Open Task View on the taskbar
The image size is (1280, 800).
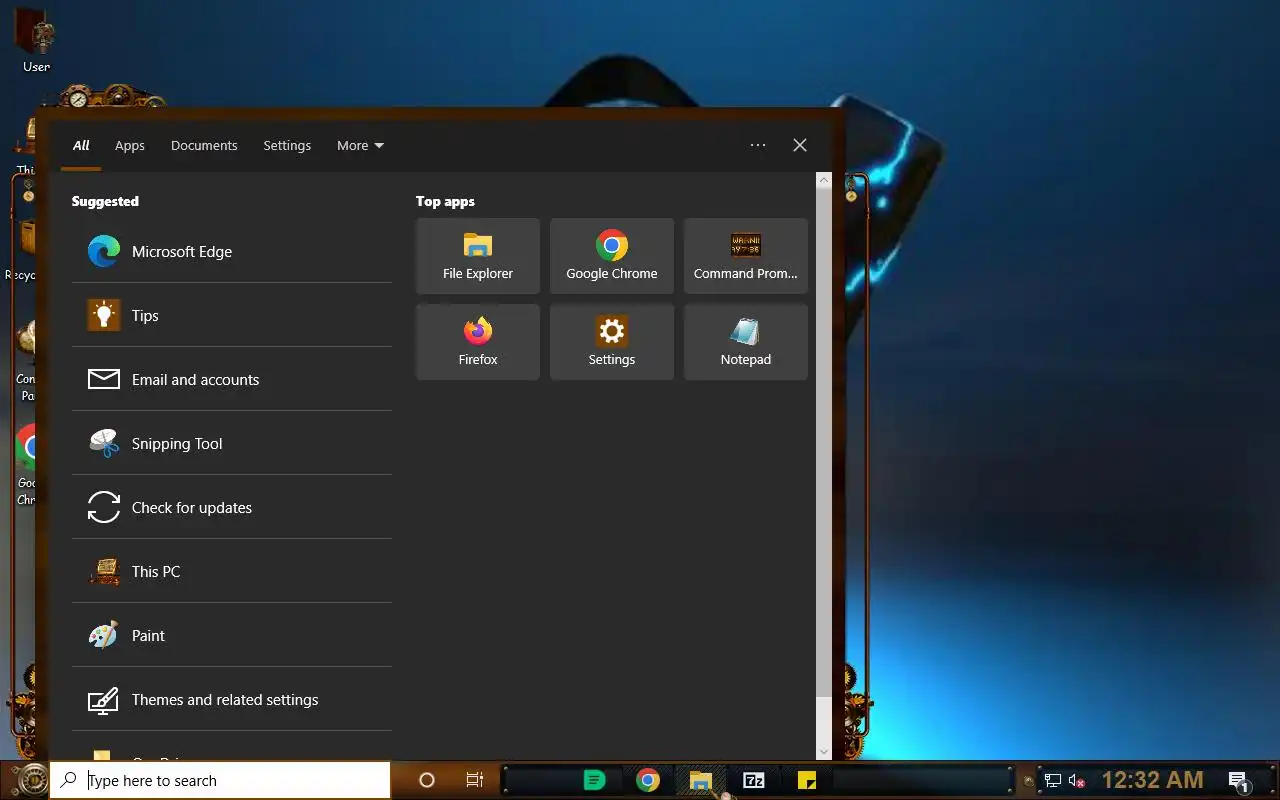475,780
